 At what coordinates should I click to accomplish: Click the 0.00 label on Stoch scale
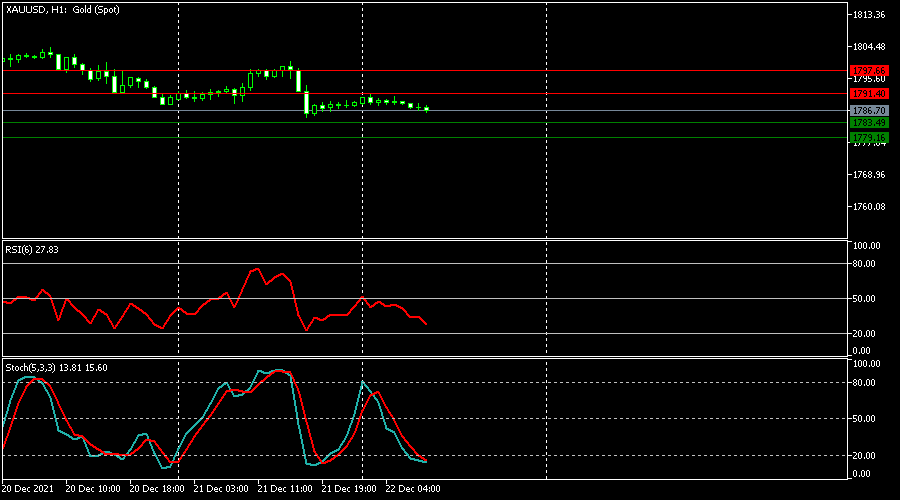[862, 474]
